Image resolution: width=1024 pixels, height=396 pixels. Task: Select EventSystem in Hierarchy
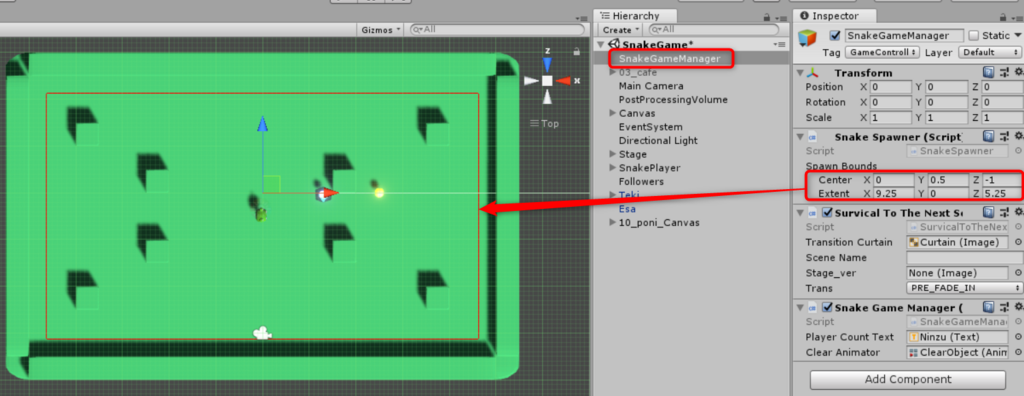coord(650,127)
